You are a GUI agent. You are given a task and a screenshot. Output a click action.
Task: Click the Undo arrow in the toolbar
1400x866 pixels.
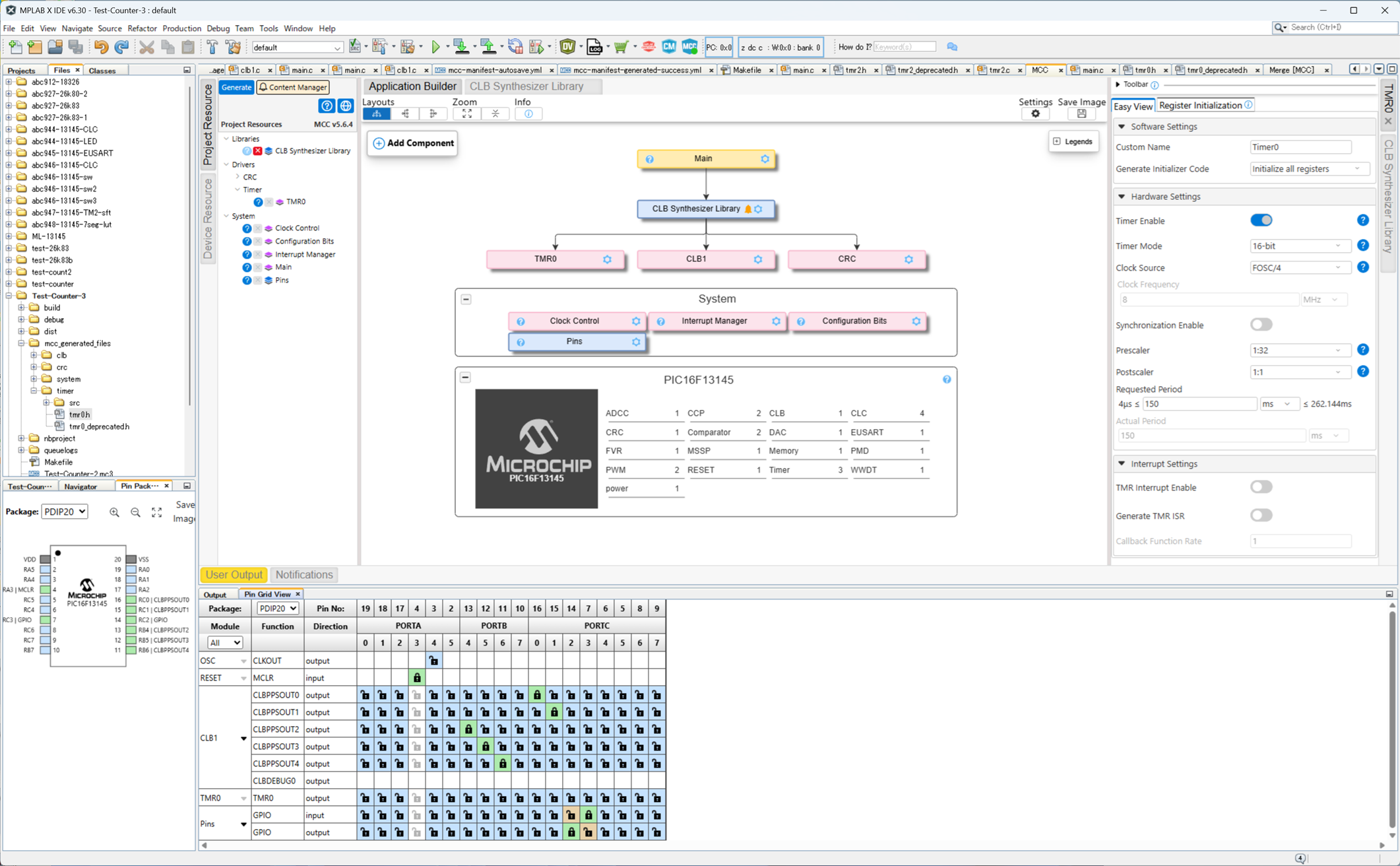[x=101, y=47]
